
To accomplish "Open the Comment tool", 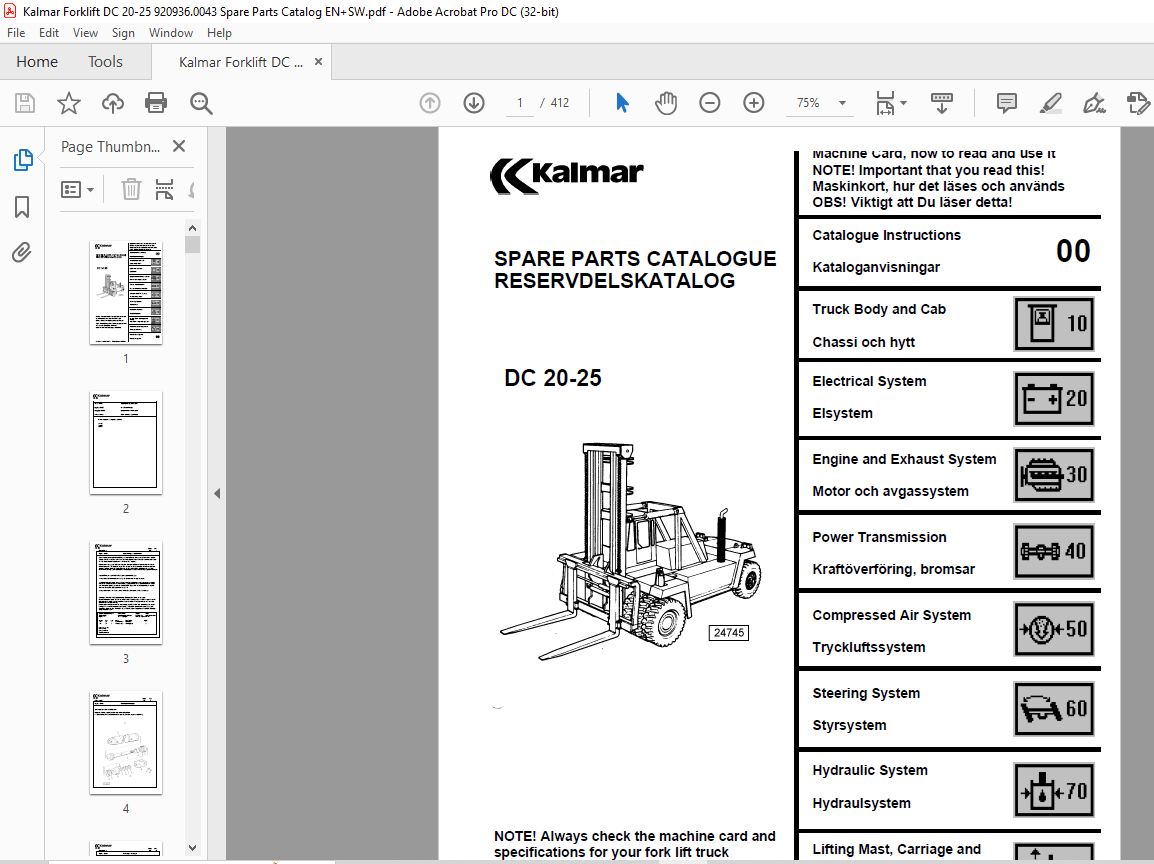I will [x=1006, y=102].
